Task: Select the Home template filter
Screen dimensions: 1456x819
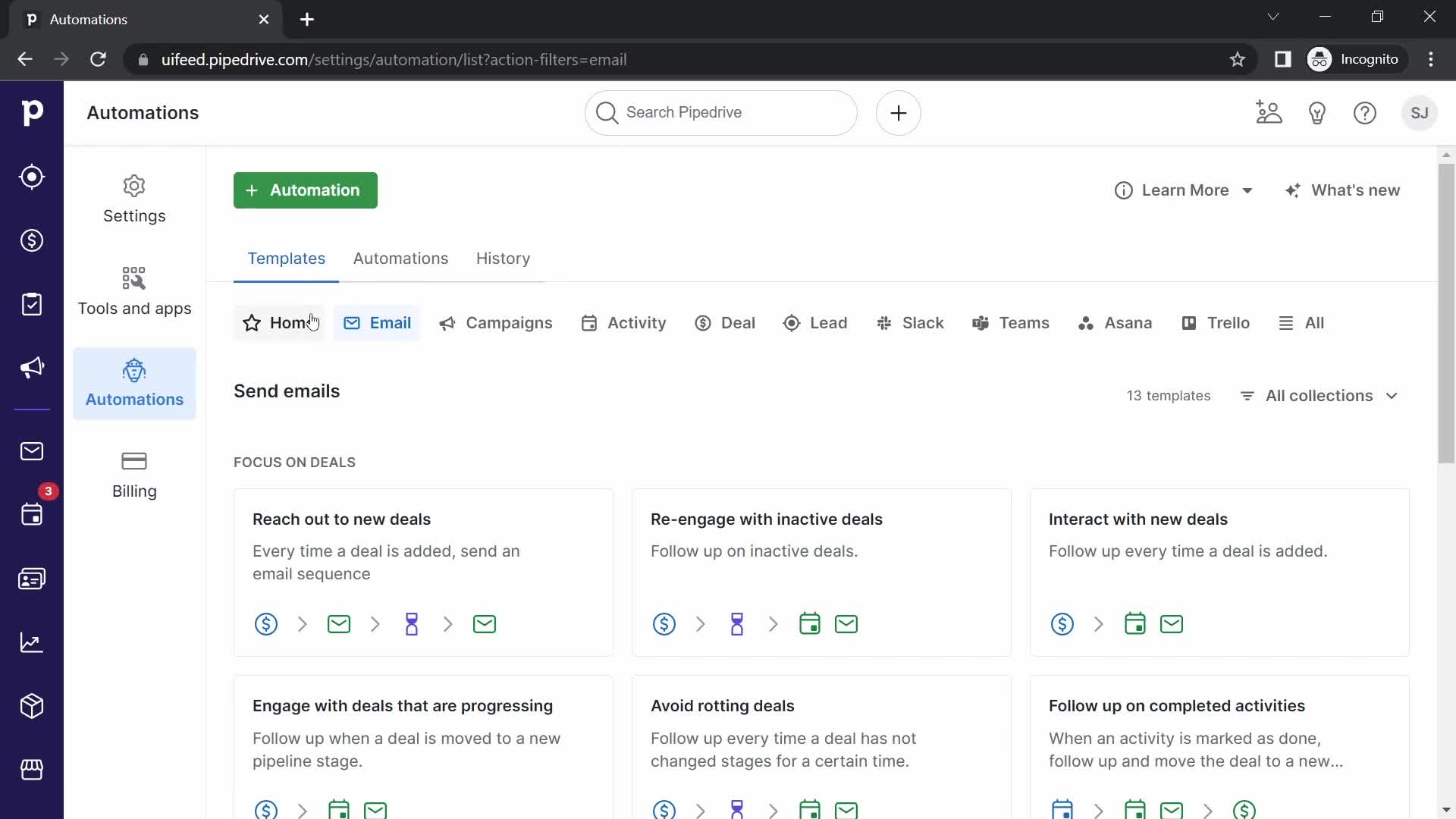Action: click(279, 323)
